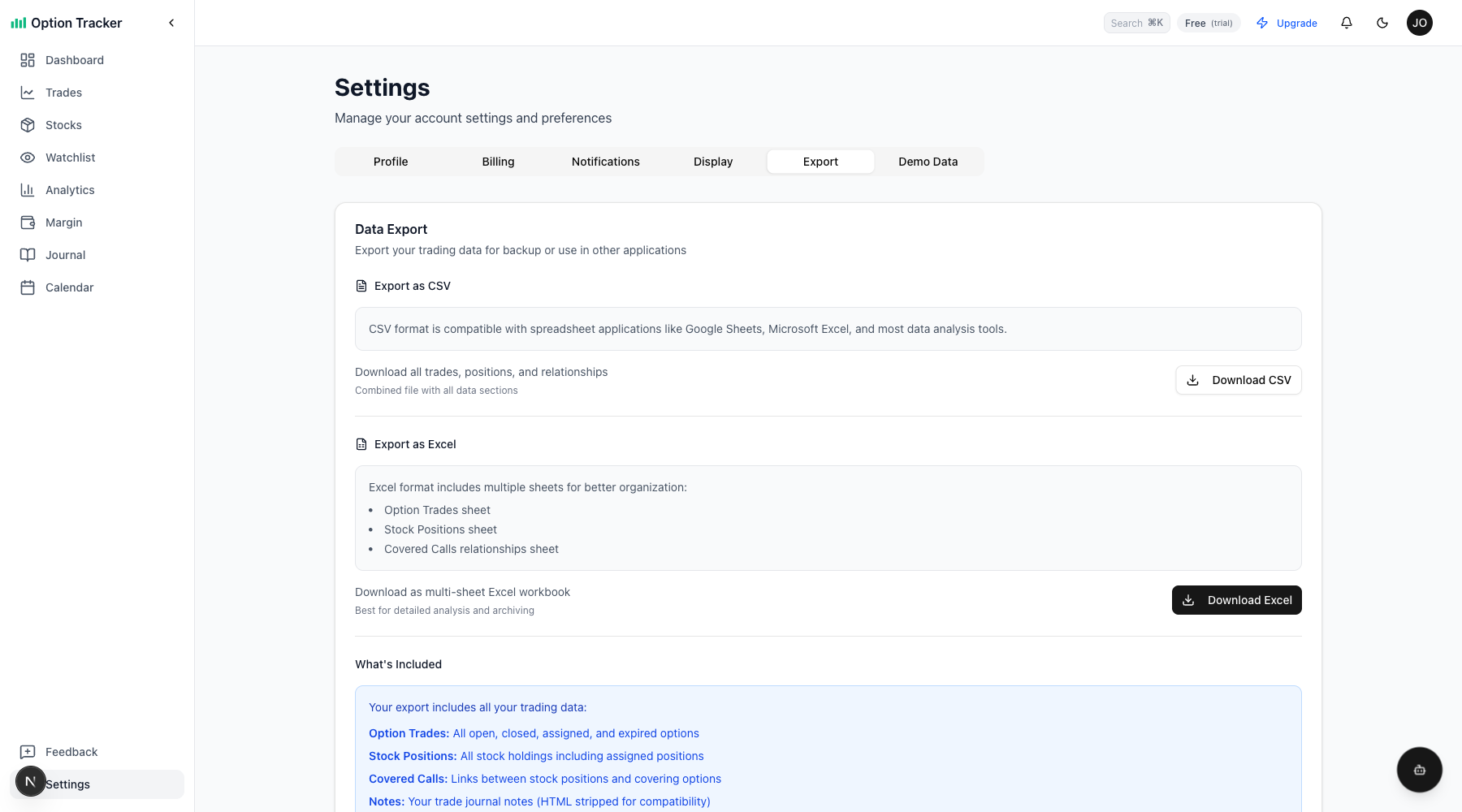Collapse the sidebar with chevron arrow
Screen dimensions: 1462x812
171,23
